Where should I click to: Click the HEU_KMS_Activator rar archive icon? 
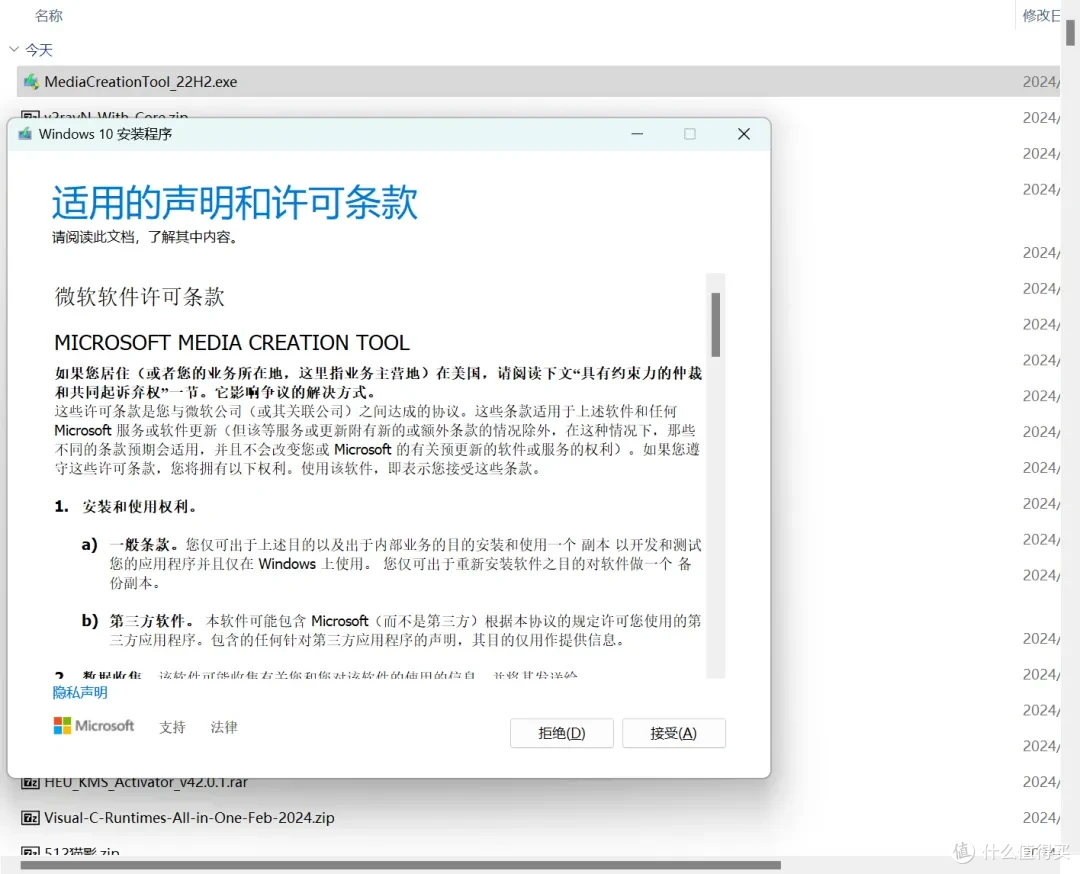30,783
